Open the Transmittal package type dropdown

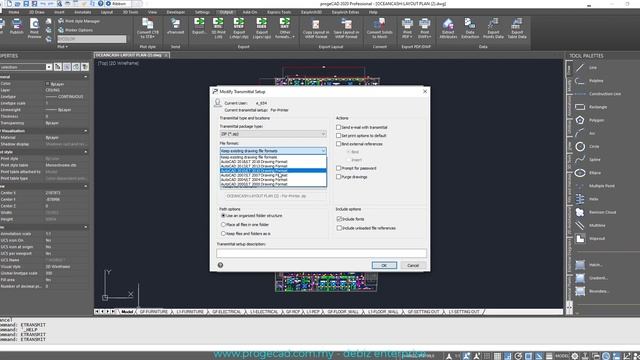[273, 134]
